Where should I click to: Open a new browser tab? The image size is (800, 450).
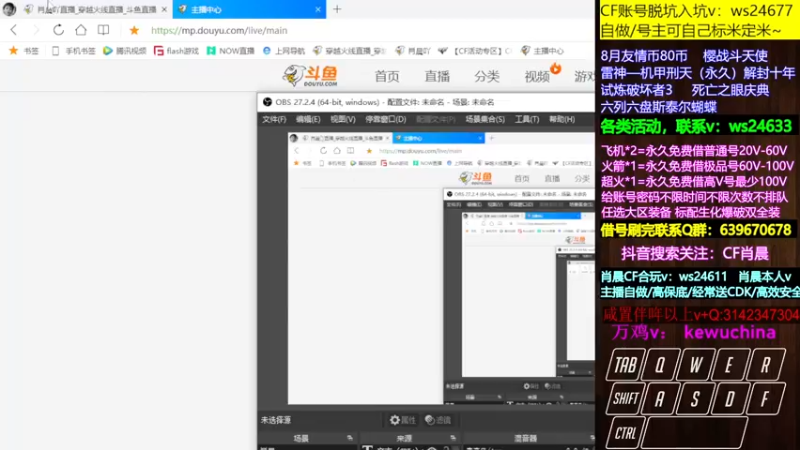tap(337, 9)
